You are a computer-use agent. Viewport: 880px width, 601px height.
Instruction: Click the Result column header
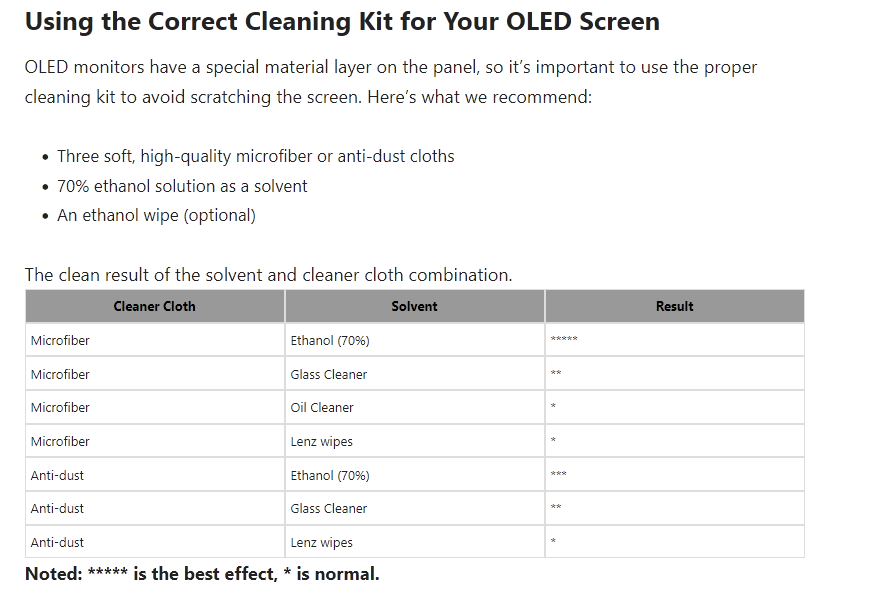click(x=675, y=306)
